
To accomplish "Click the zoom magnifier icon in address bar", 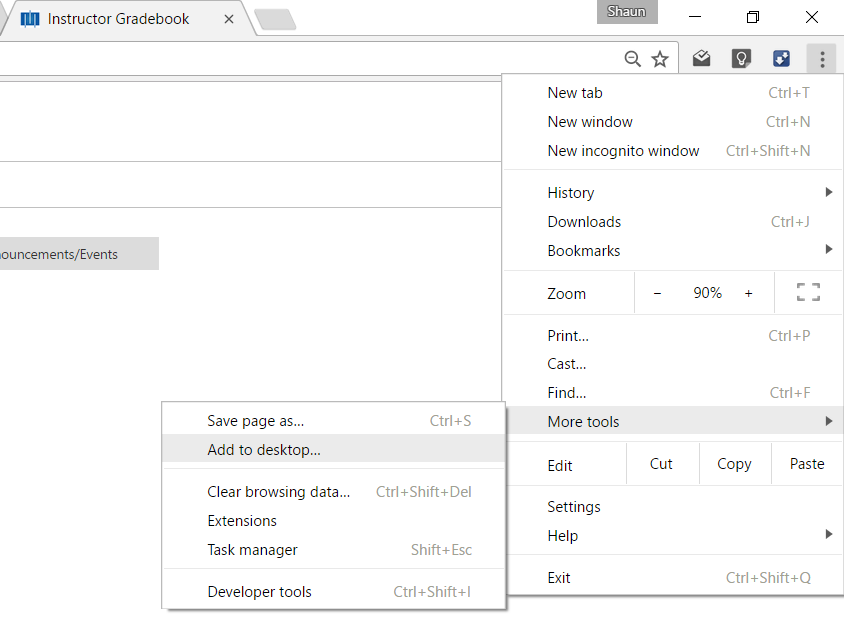I will [632, 58].
